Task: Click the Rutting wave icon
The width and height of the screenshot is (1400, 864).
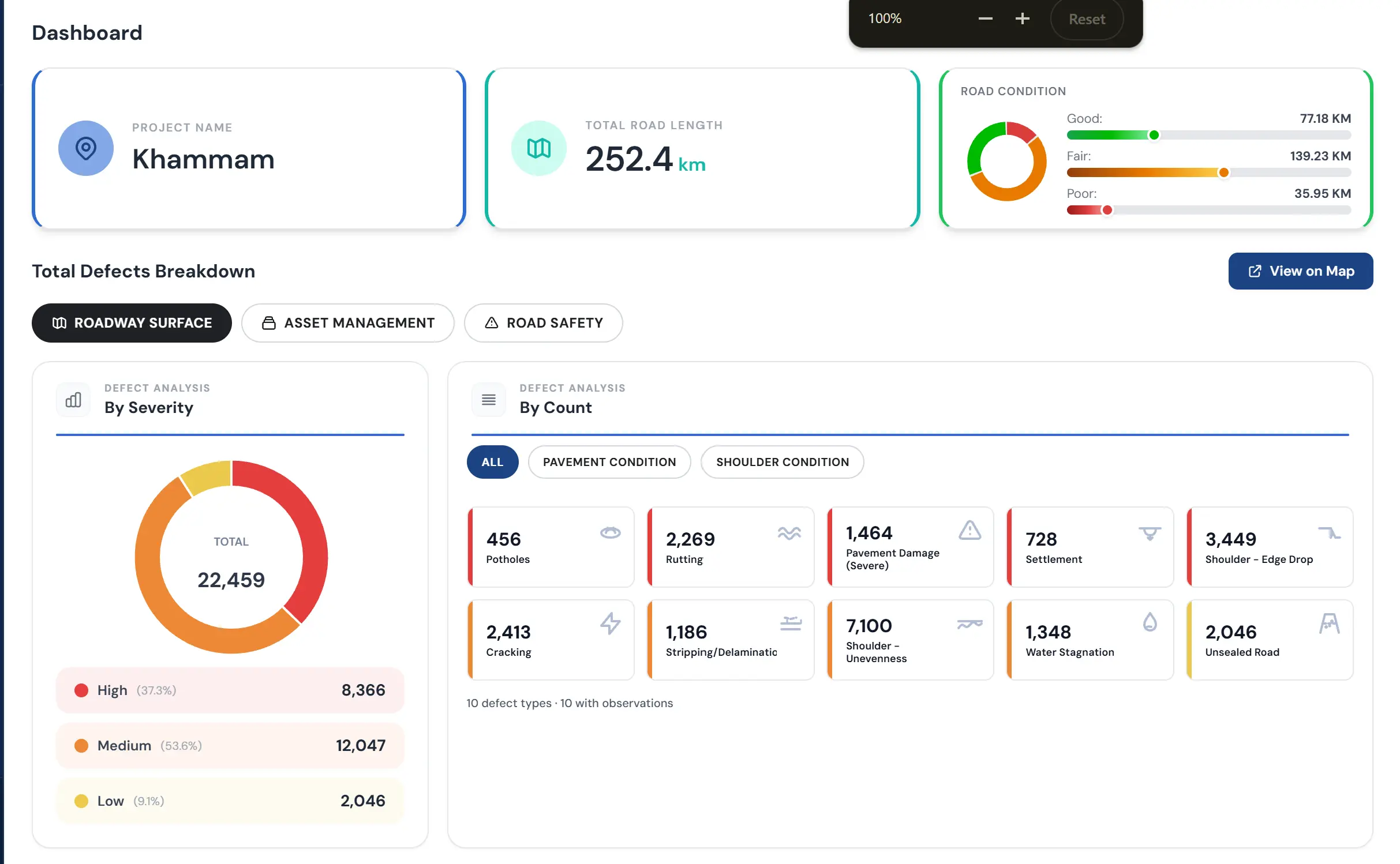Action: pyautogui.click(x=789, y=533)
